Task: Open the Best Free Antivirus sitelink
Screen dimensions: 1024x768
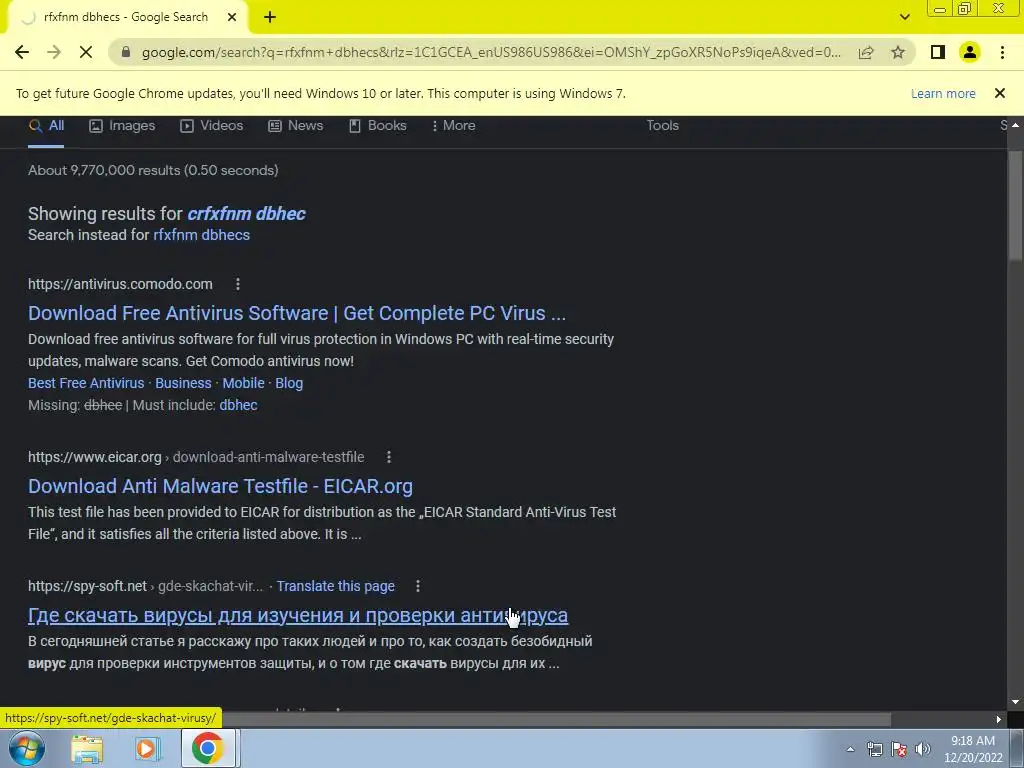Action: pyautogui.click(x=86, y=383)
